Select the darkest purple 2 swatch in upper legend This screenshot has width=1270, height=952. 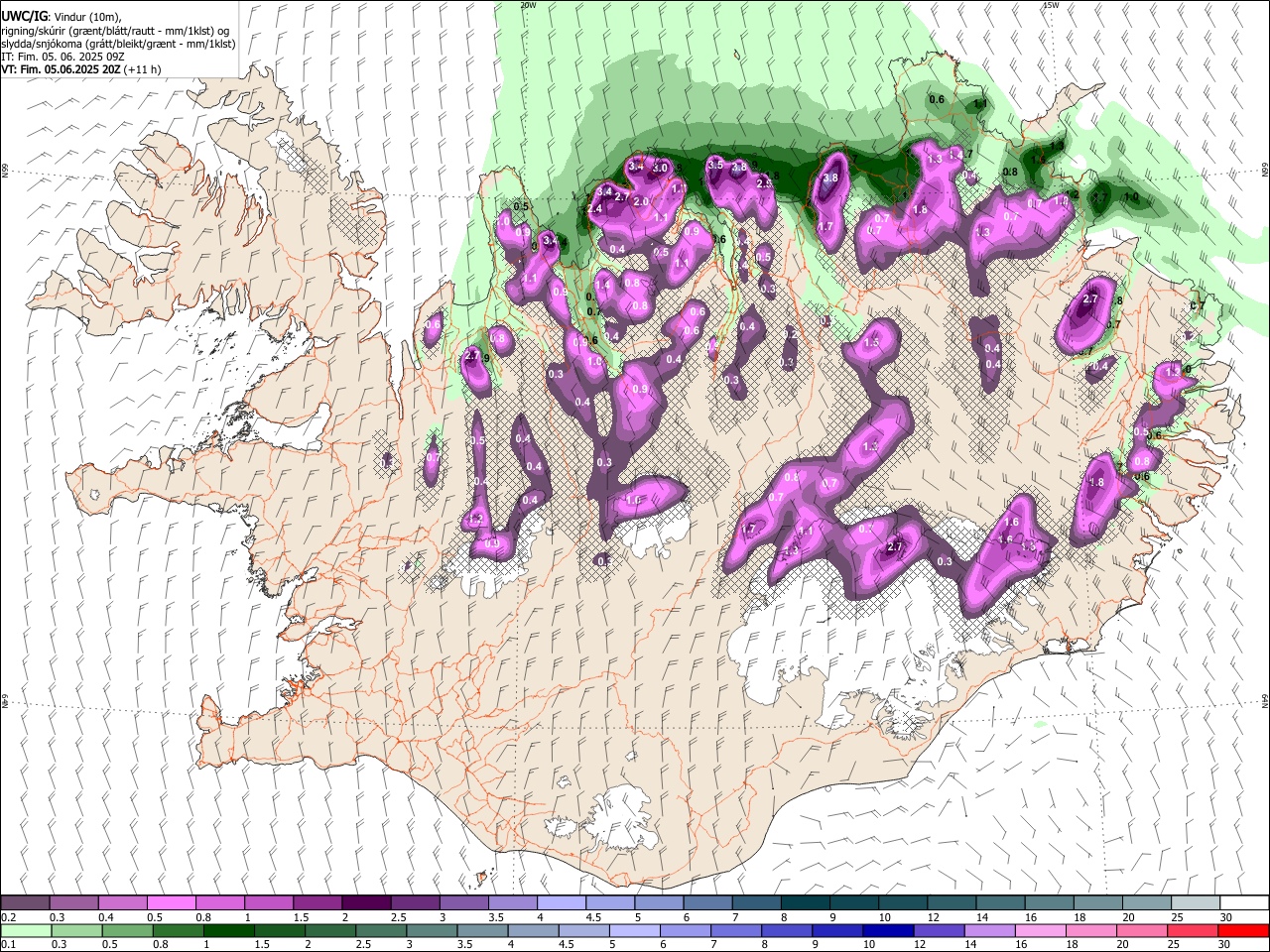(x=366, y=903)
